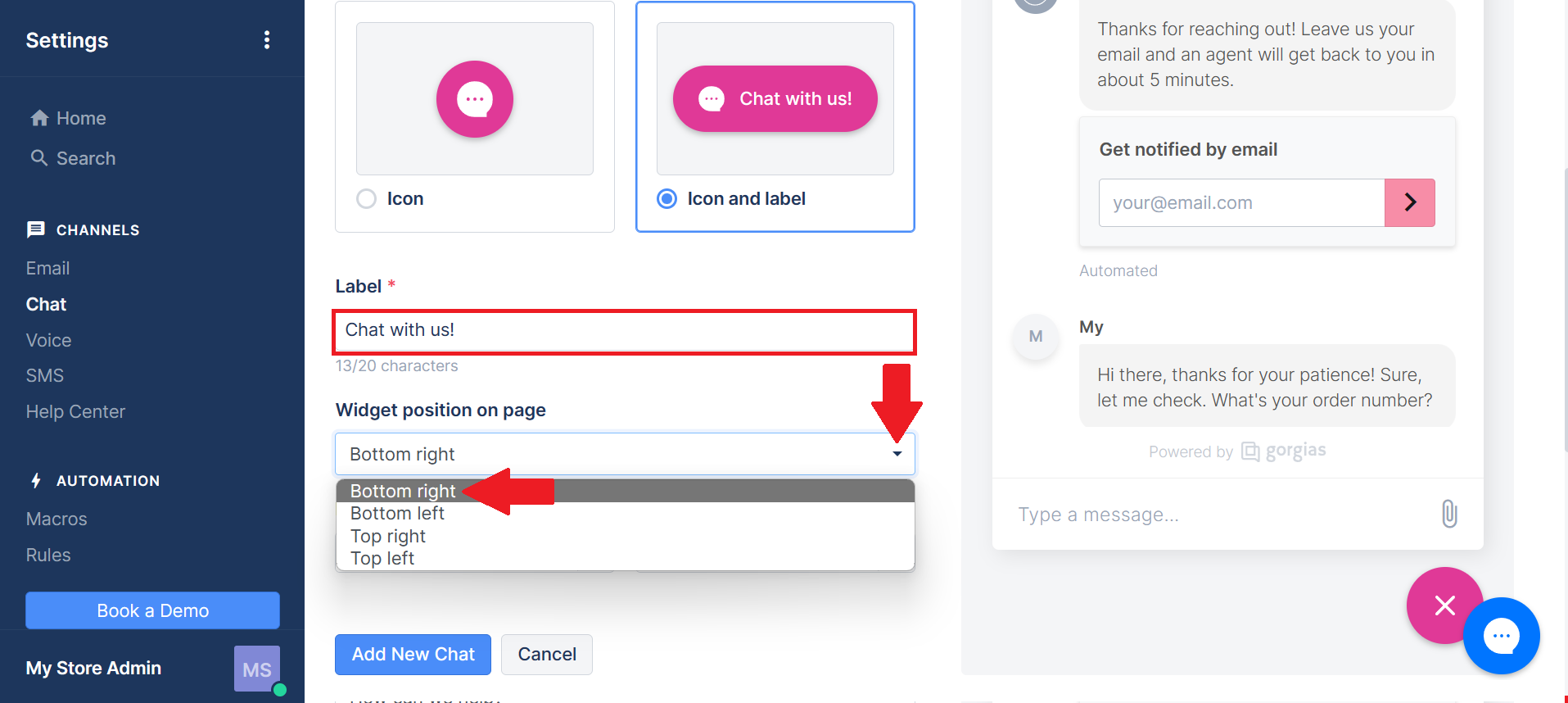Screen dimensions: 1568x703
Task: Click the Home icon in sidebar
Action: [39, 118]
